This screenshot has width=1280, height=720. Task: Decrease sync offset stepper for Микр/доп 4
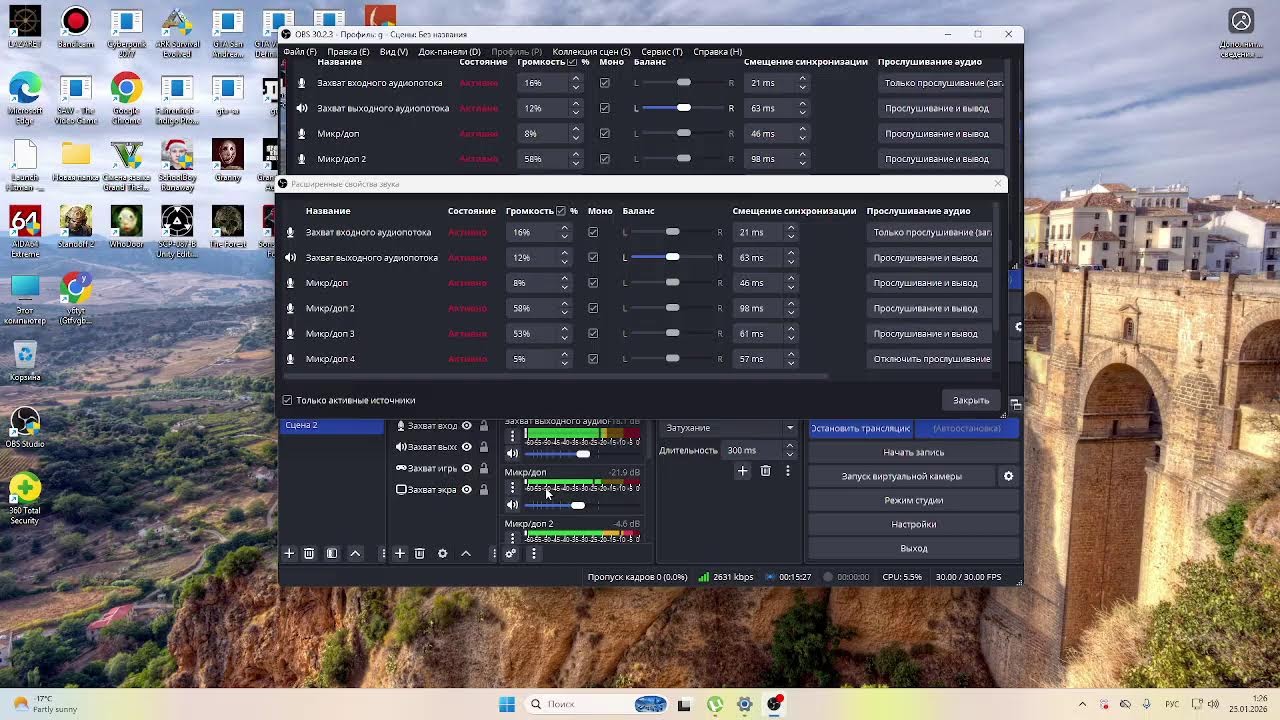(791, 363)
